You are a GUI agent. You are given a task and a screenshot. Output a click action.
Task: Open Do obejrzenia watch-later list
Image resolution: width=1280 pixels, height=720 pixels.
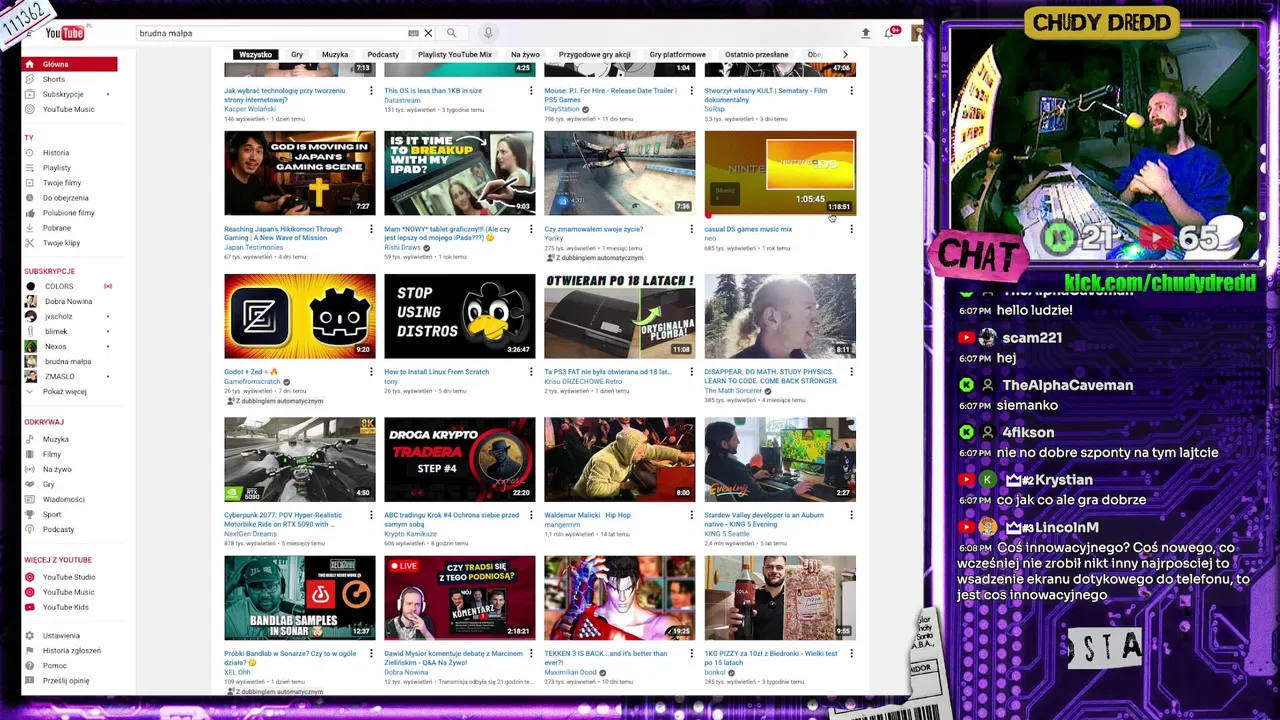point(69,198)
